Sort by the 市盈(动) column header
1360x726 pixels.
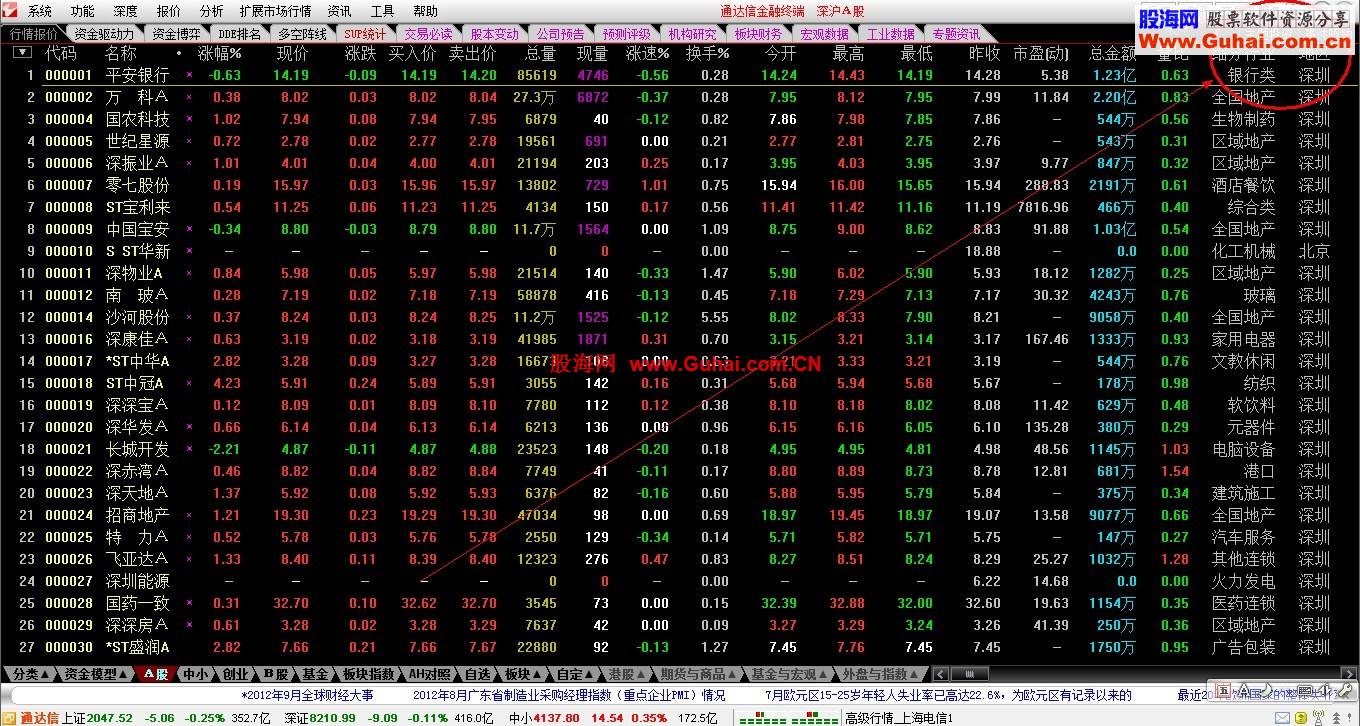tap(1041, 53)
